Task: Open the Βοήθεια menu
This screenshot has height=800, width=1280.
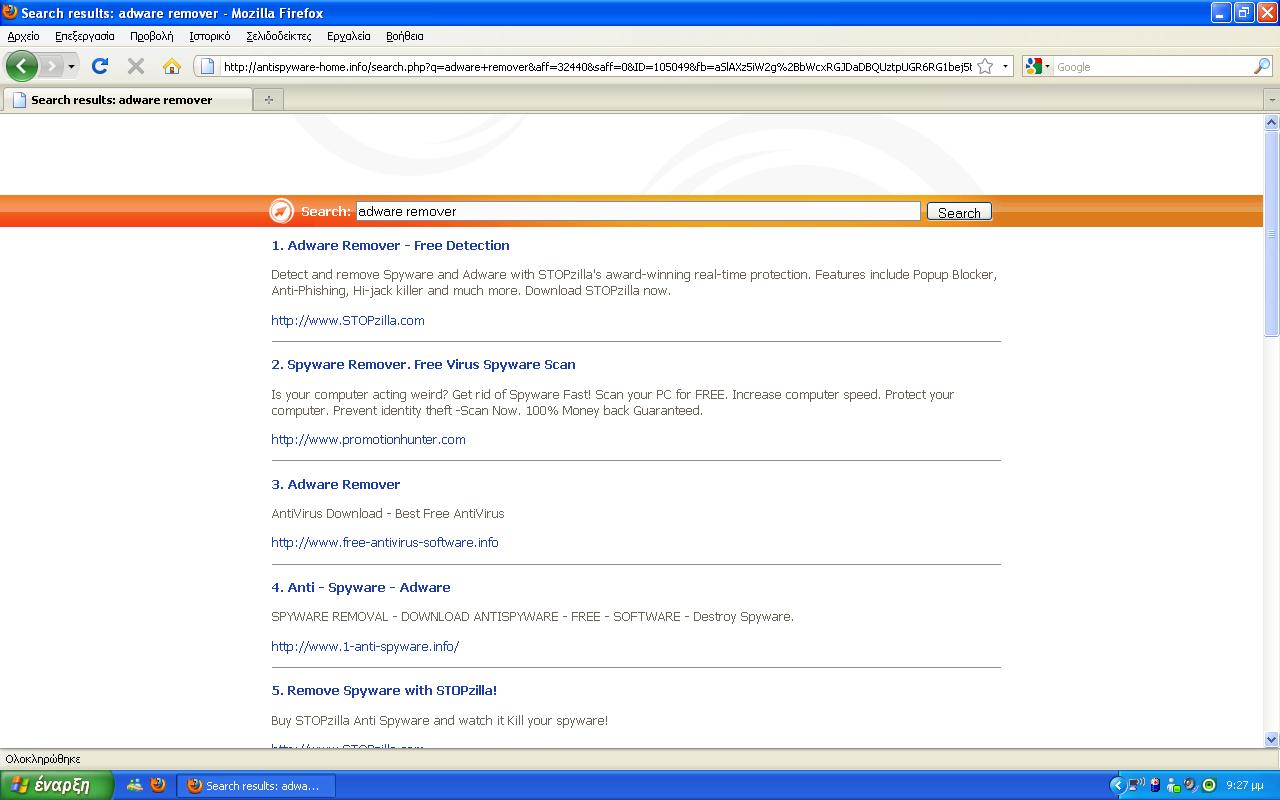Action: [x=405, y=36]
